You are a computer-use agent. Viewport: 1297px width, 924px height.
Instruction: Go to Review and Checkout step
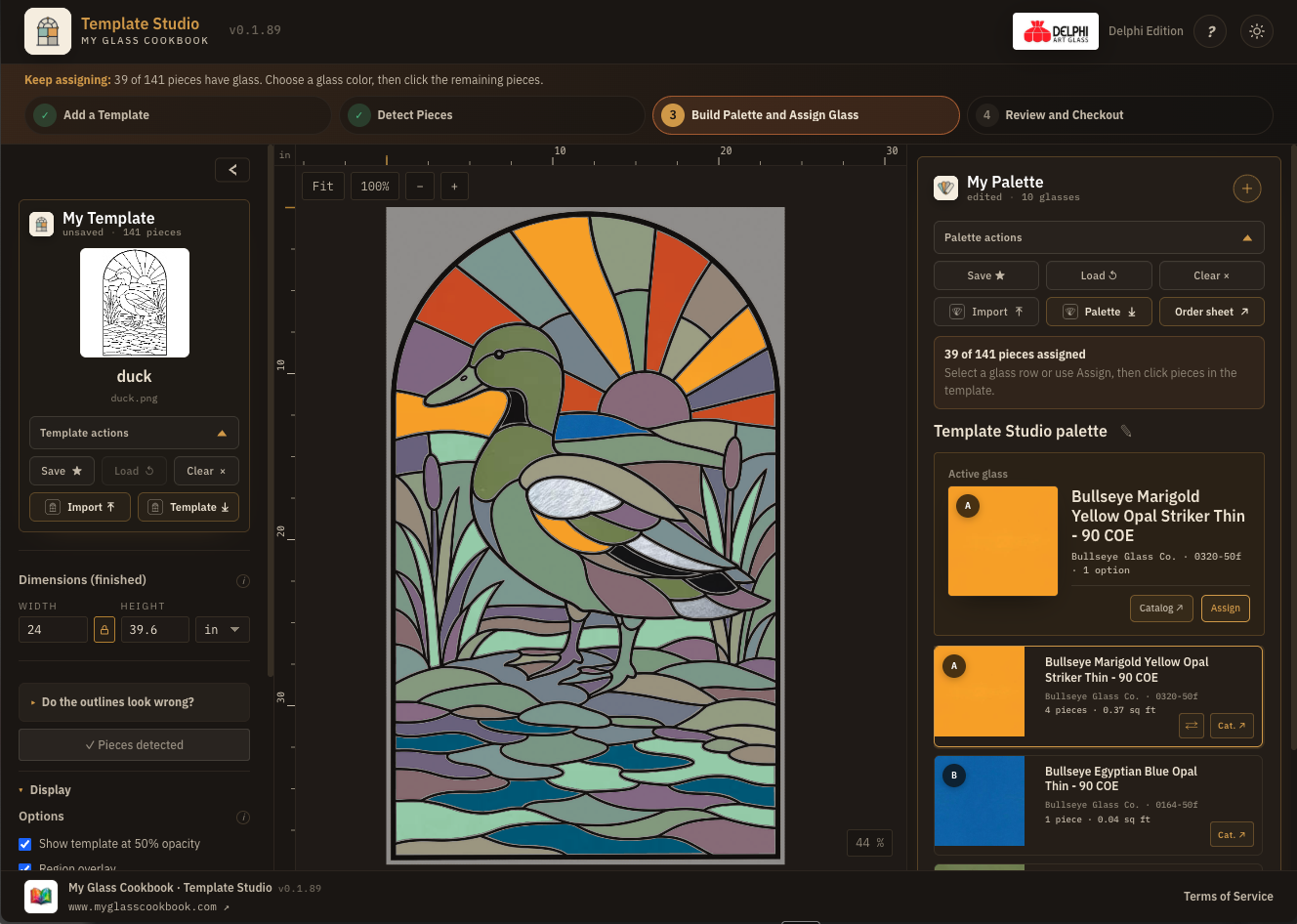[x=1120, y=115]
